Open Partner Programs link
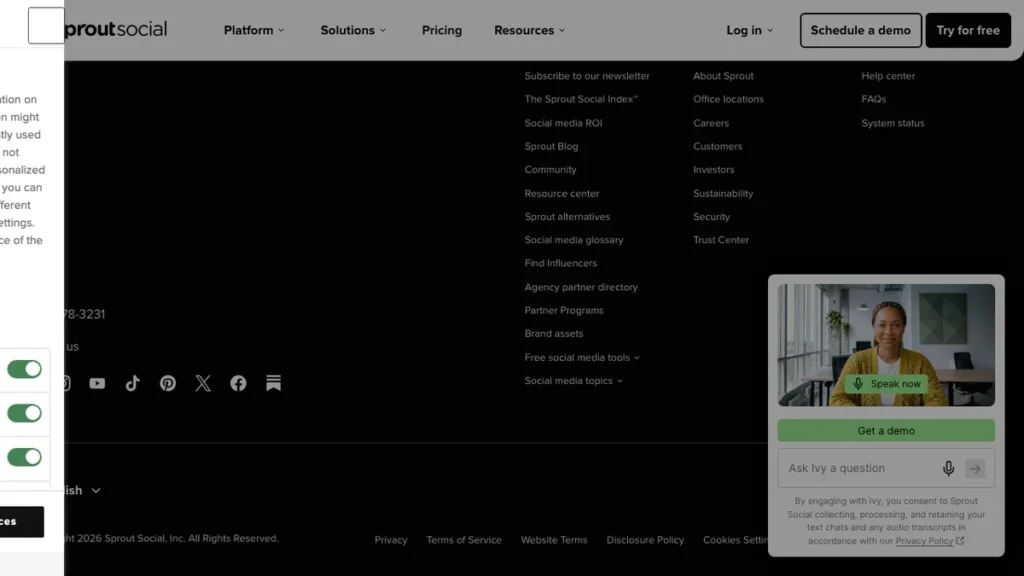The height and width of the screenshot is (576, 1024). [564, 310]
